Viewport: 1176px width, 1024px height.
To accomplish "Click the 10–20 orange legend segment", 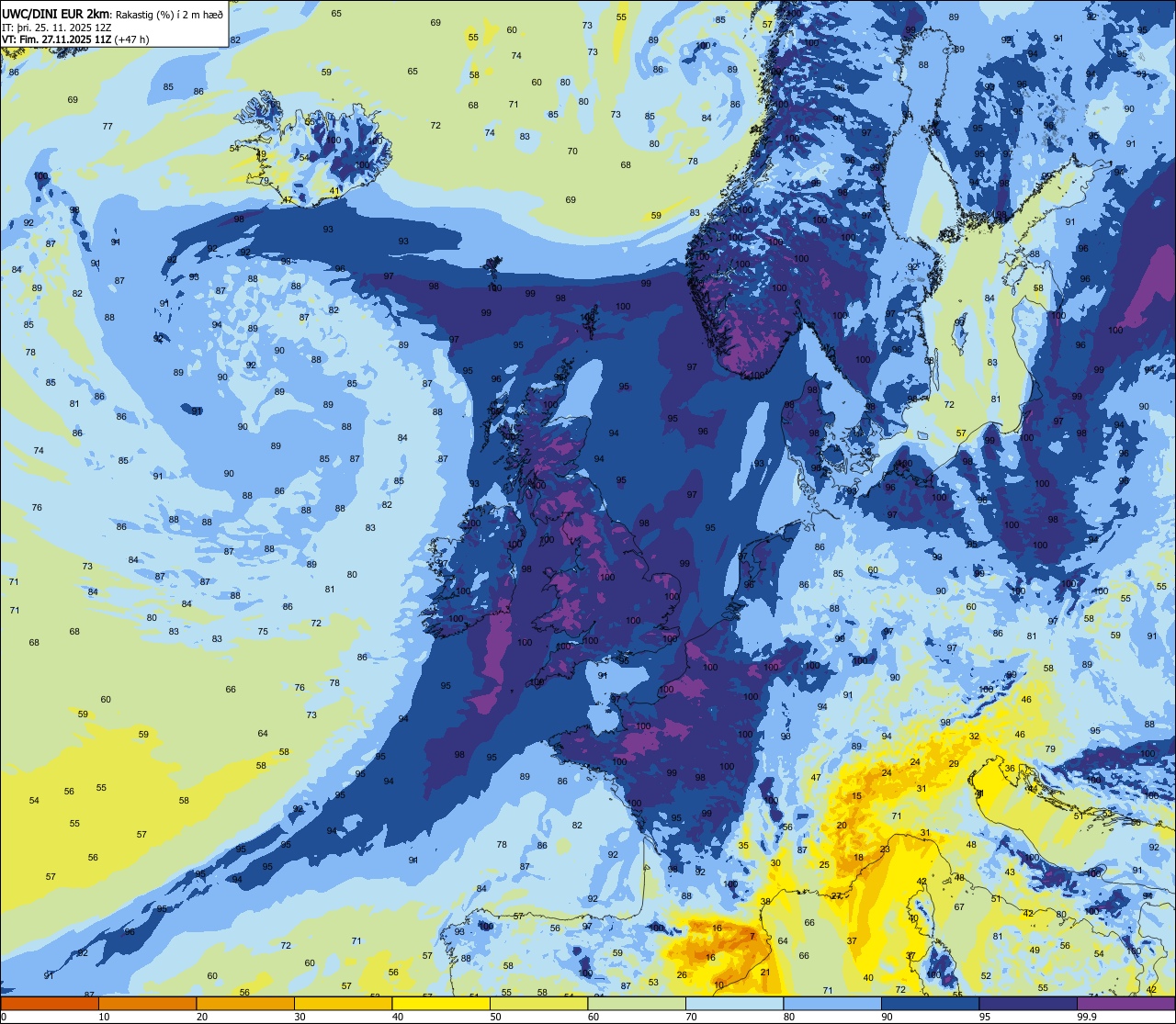I will (x=147, y=1003).
